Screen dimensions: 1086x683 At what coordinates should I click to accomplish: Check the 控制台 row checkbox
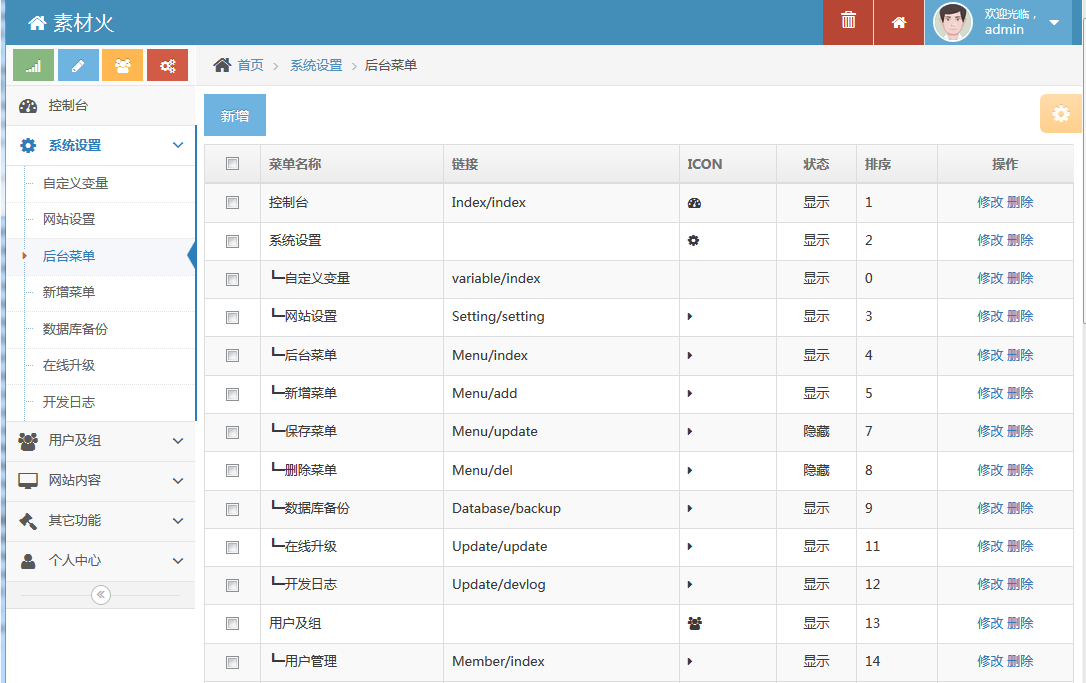tap(232, 202)
